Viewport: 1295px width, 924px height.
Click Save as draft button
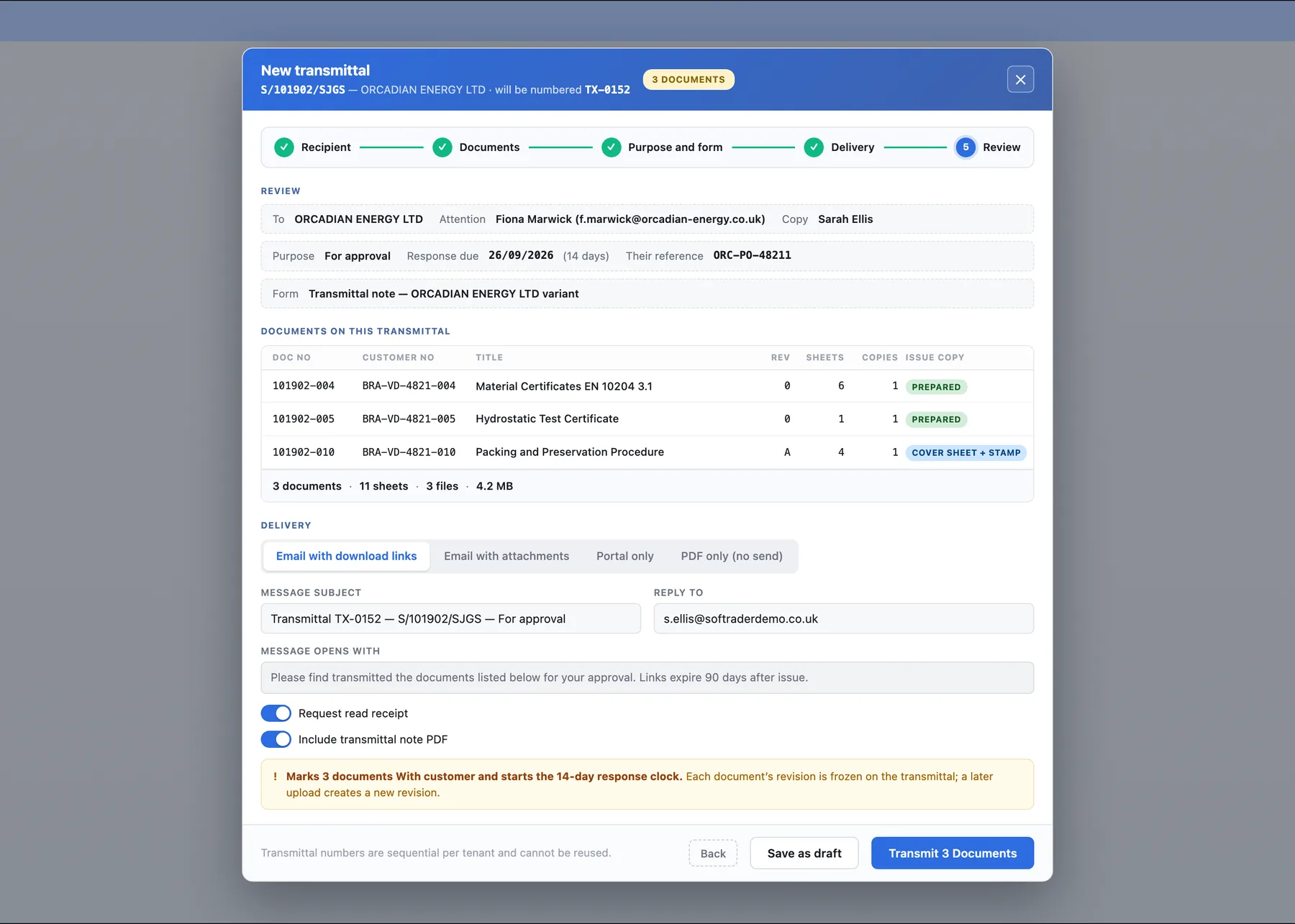pos(804,854)
